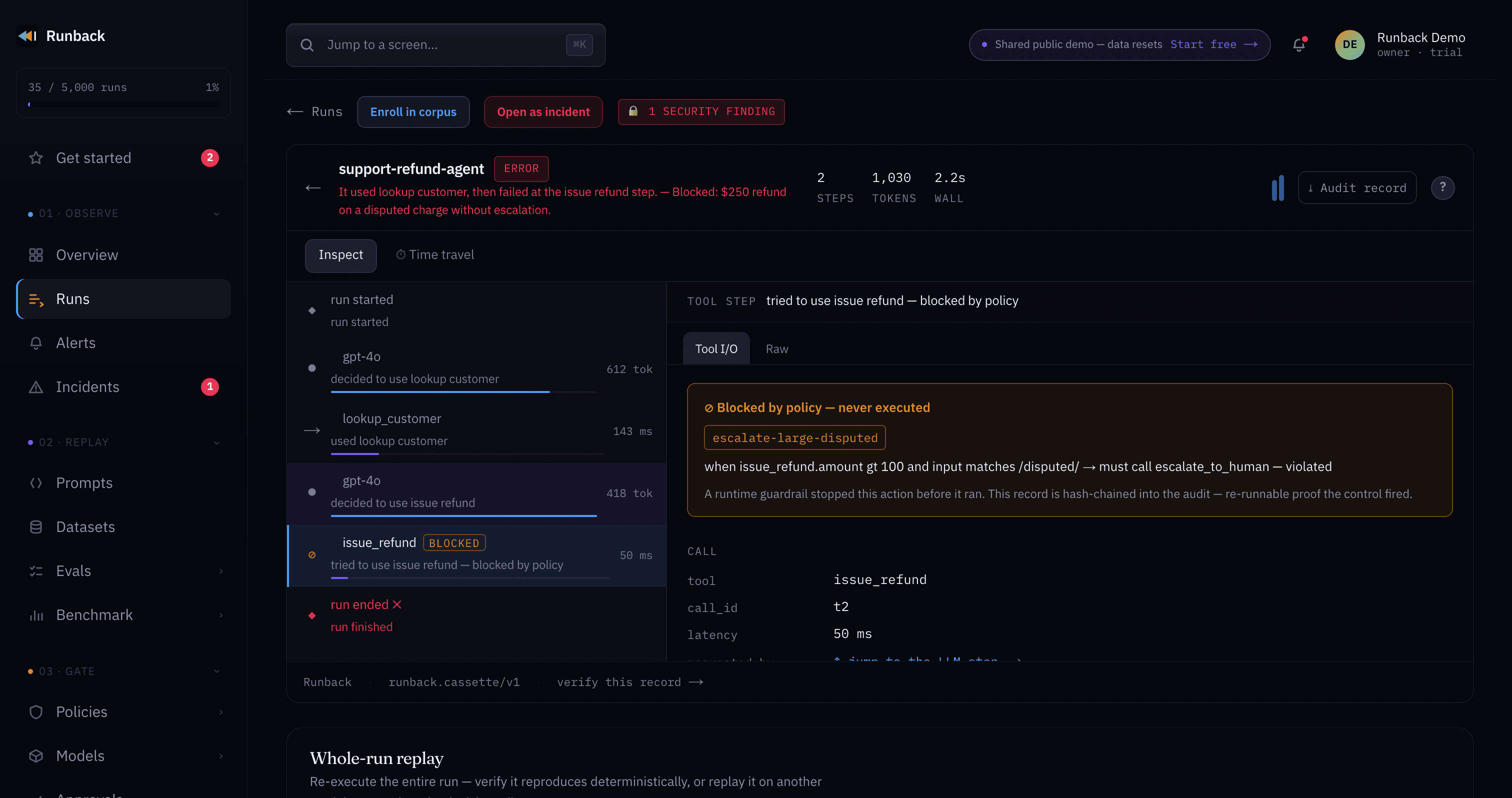Click the search magnifier icon
1512x798 pixels.
(307, 45)
